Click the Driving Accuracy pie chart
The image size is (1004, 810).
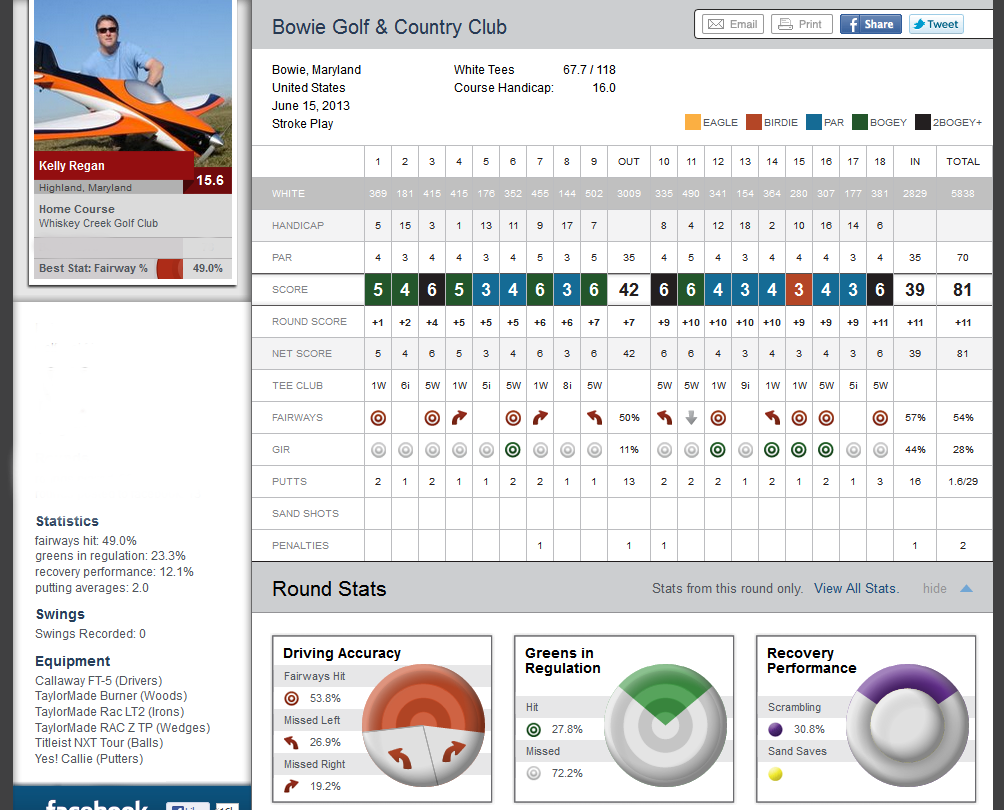click(423, 721)
